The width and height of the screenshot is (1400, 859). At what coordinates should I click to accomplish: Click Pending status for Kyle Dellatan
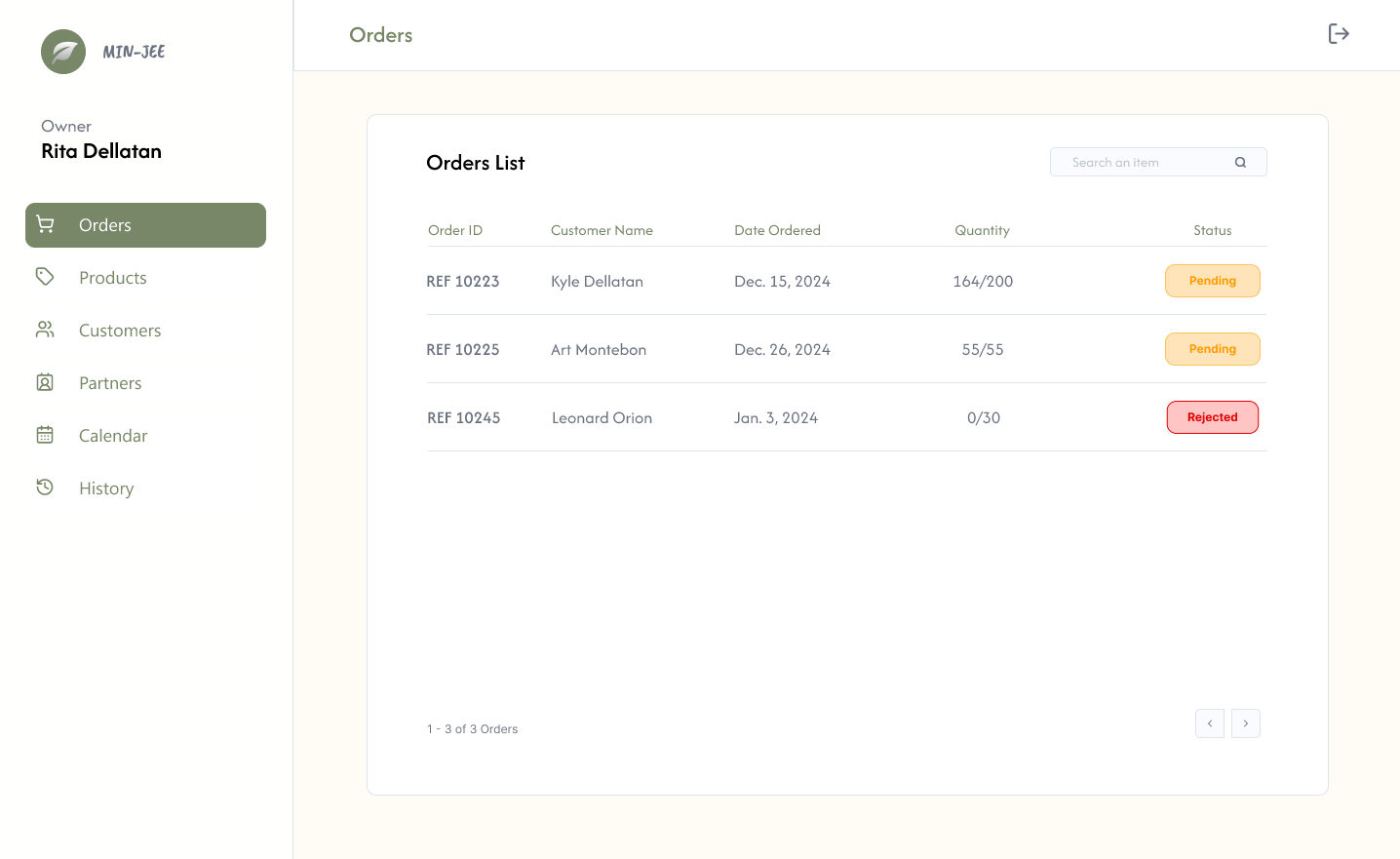click(1213, 281)
